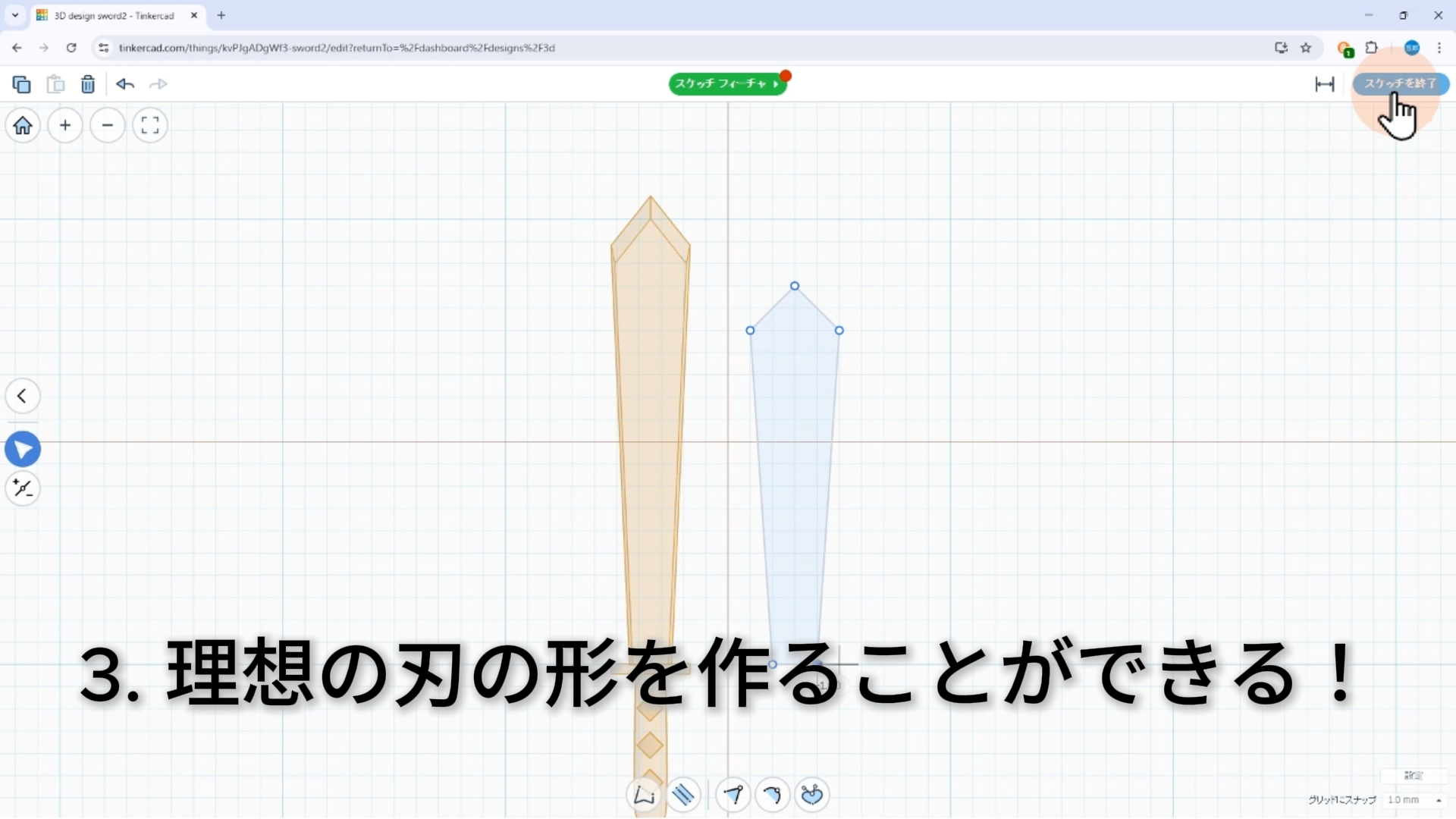Zoom out with the minus button
The height and width of the screenshot is (819, 1456).
point(108,125)
